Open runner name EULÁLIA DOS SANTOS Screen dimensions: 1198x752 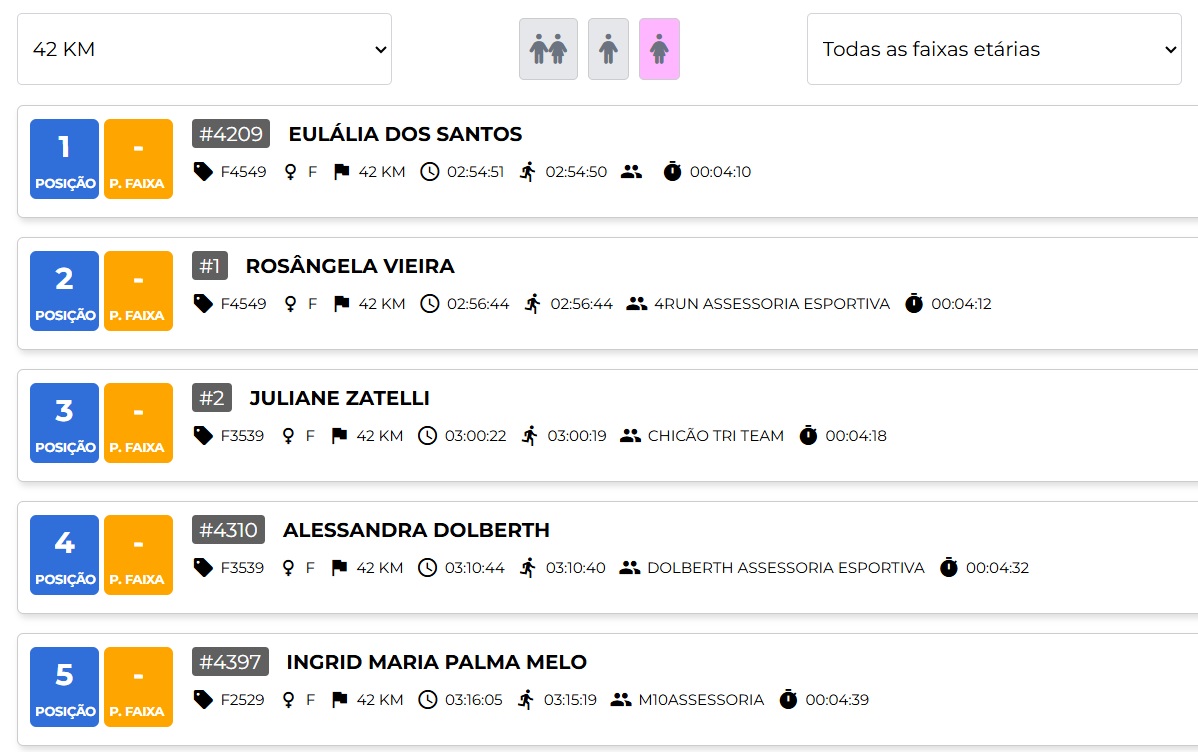tap(405, 134)
